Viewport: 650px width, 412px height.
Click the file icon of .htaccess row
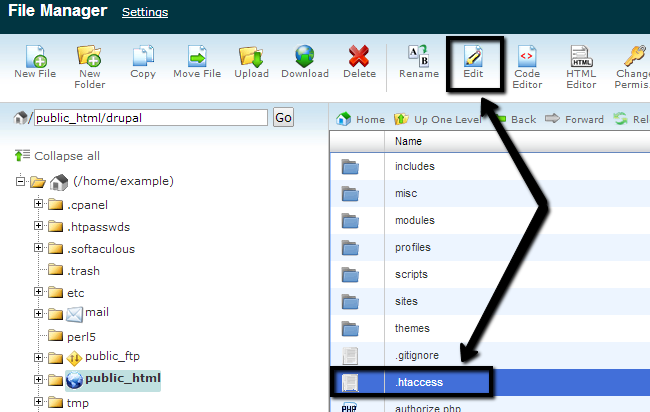(x=350, y=382)
